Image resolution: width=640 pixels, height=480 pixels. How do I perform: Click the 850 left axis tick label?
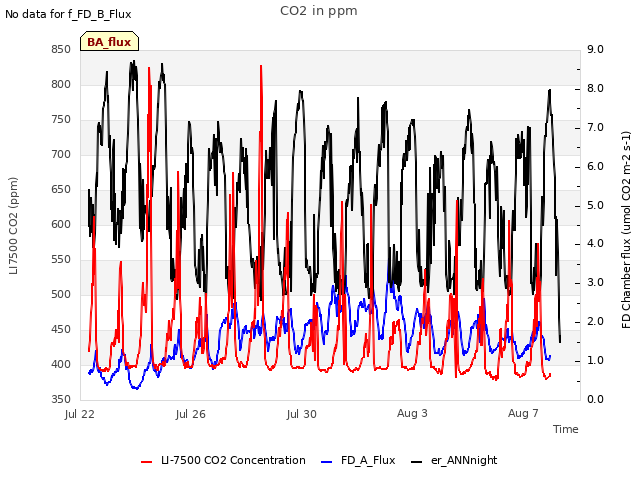61,50
